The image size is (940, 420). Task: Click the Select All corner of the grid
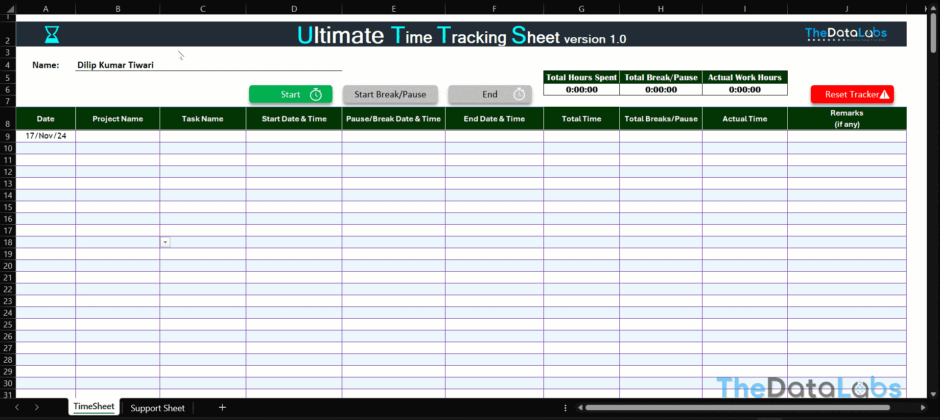[7, 9]
